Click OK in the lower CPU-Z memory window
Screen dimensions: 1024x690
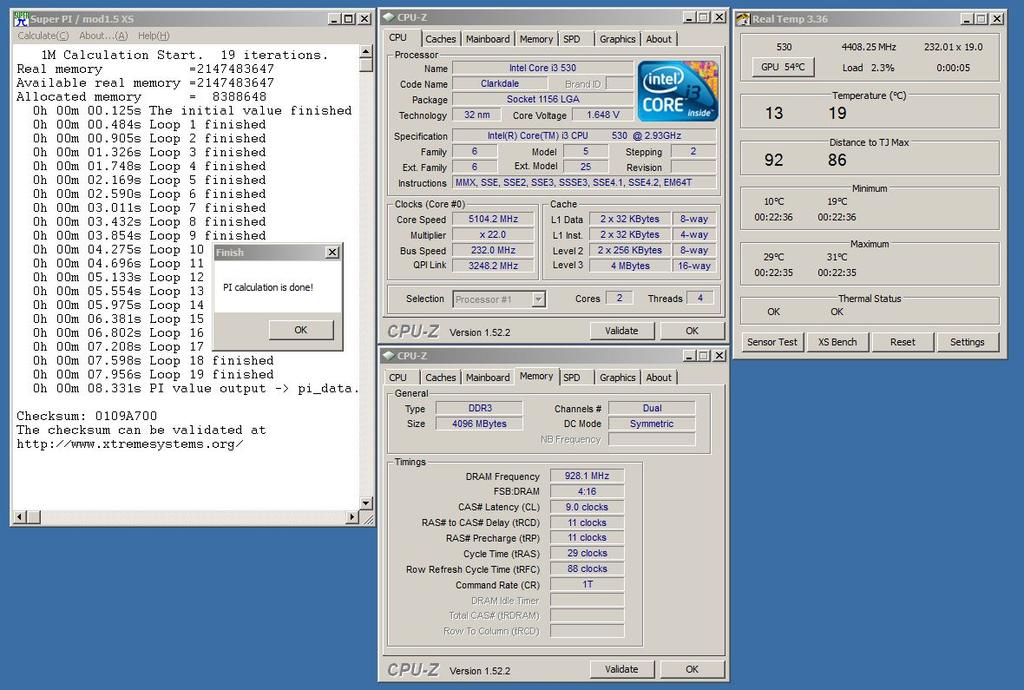pyautogui.click(x=692, y=669)
